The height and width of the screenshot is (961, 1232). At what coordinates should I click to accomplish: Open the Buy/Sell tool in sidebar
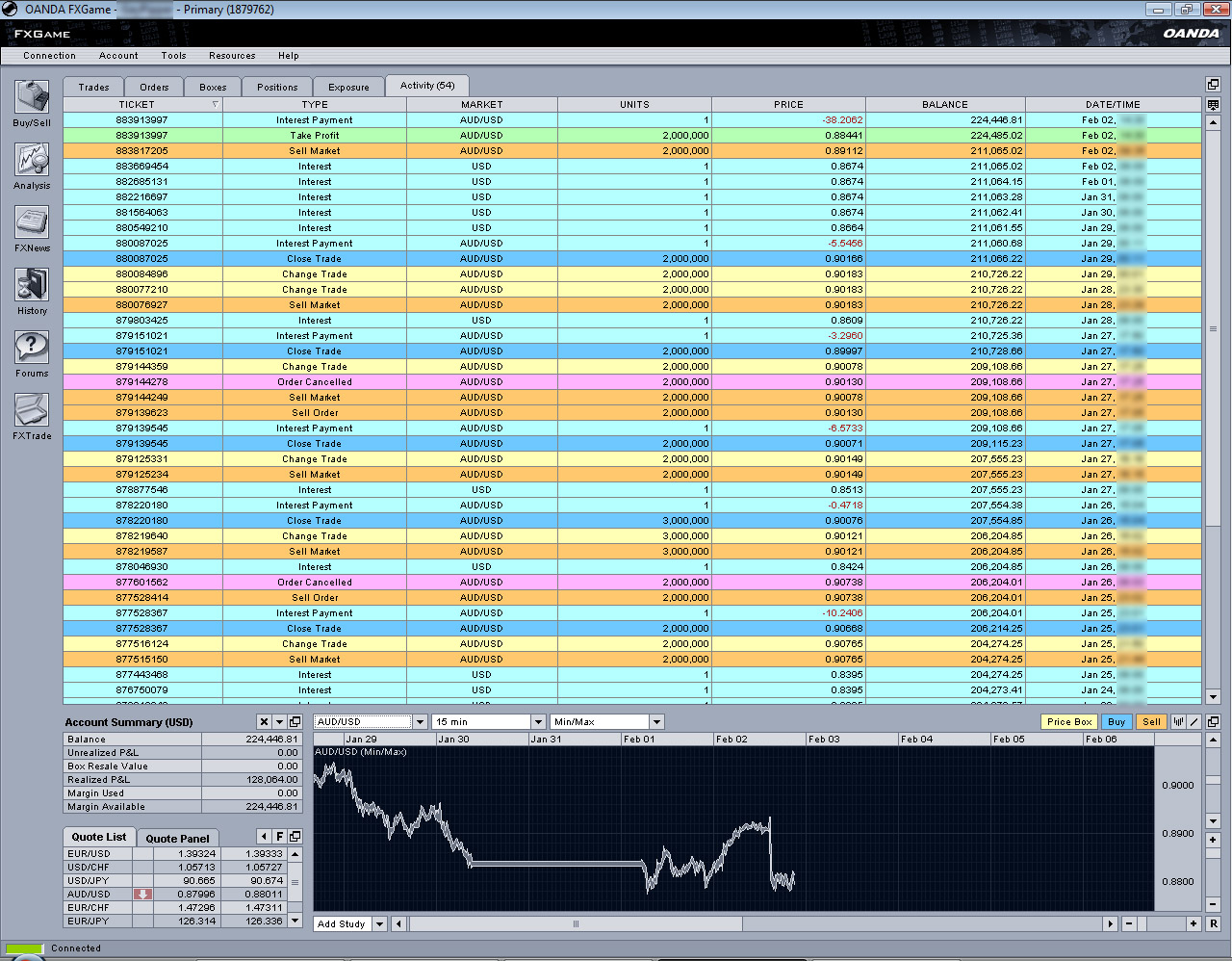tap(32, 104)
